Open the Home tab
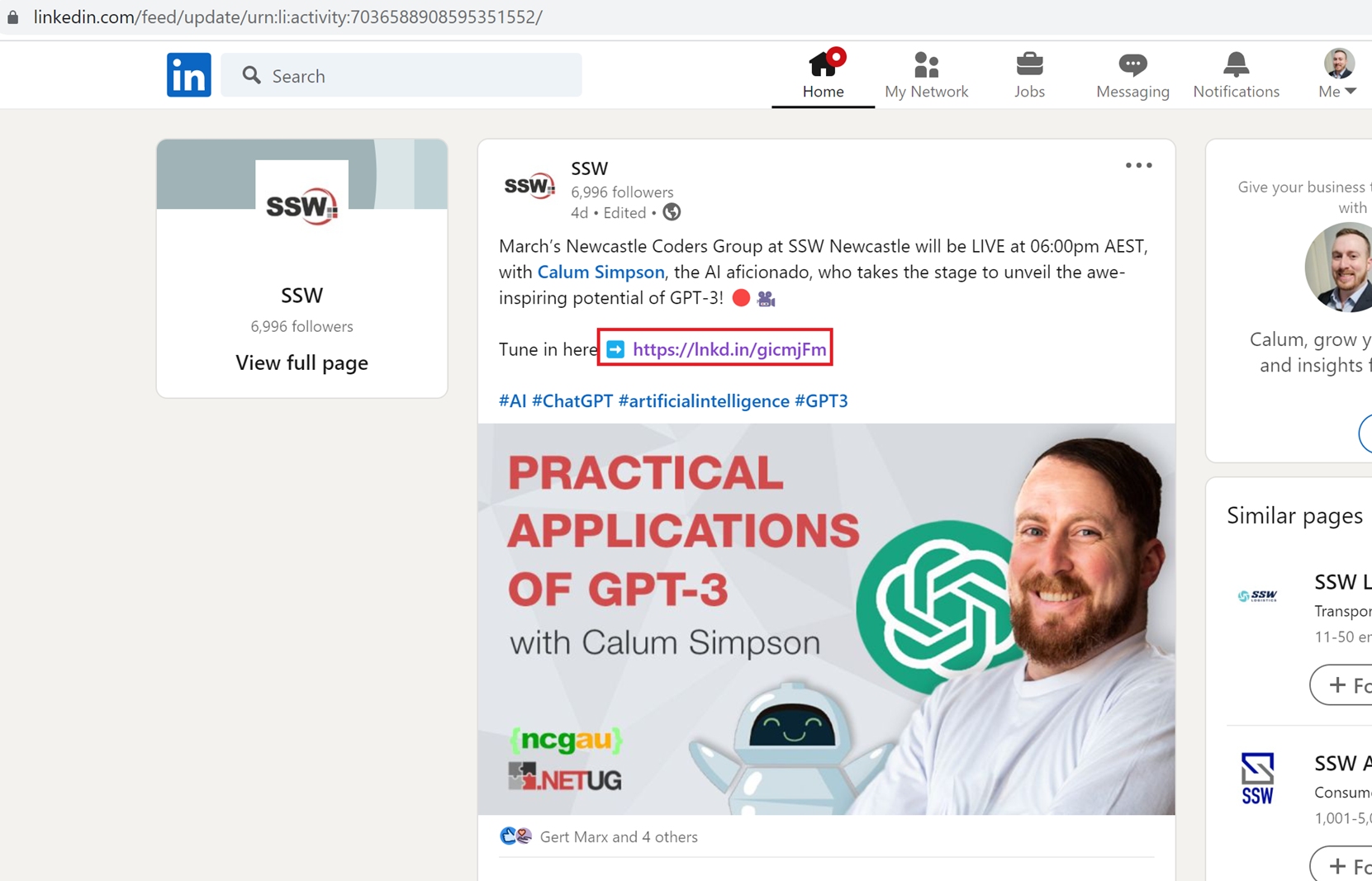Viewport: 1372px width, 881px height. point(823,74)
